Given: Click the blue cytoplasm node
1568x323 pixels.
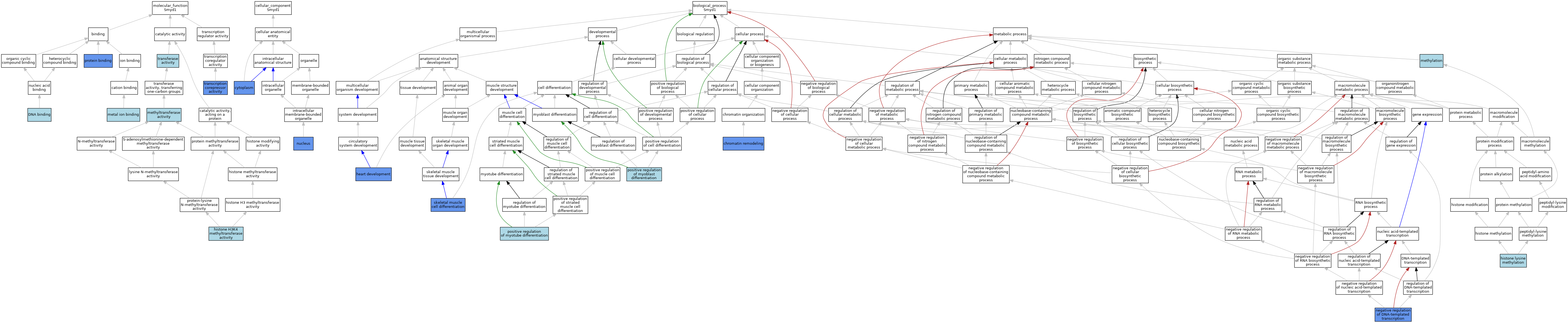Looking at the screenshot, I should (243, 88).
